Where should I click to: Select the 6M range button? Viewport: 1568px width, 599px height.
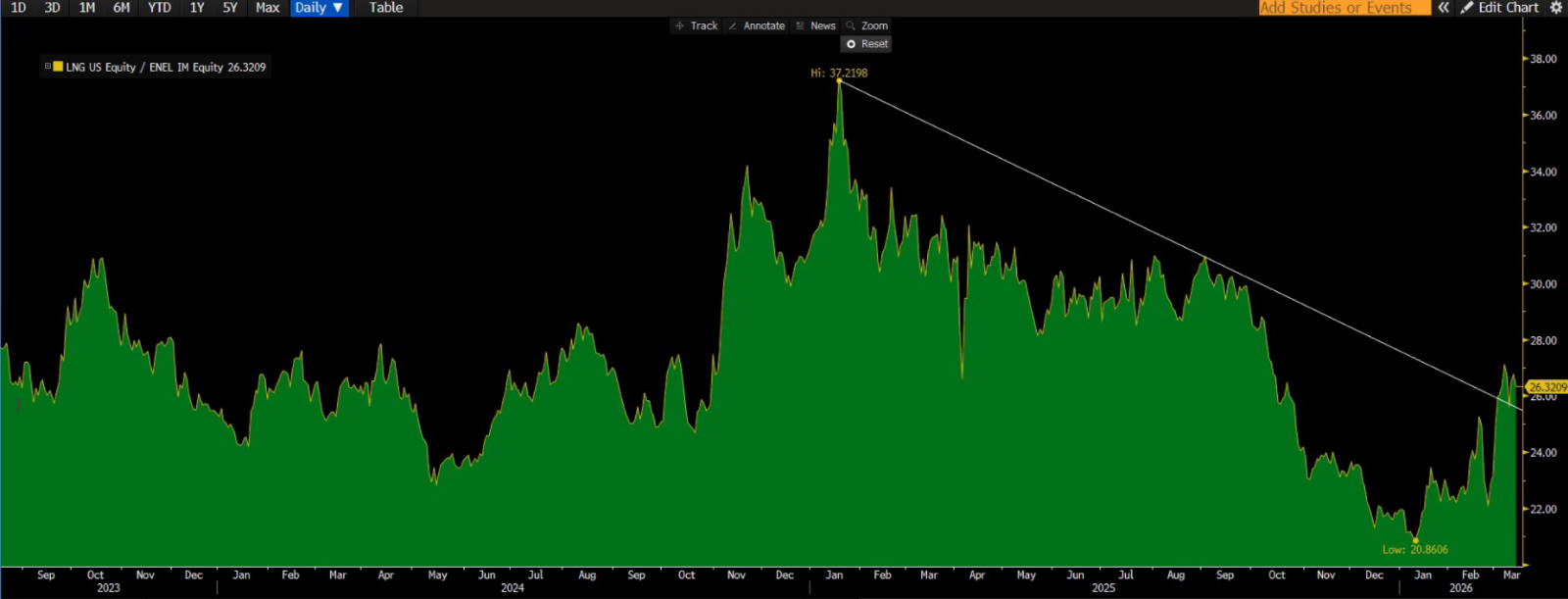[x=122, y=8]
